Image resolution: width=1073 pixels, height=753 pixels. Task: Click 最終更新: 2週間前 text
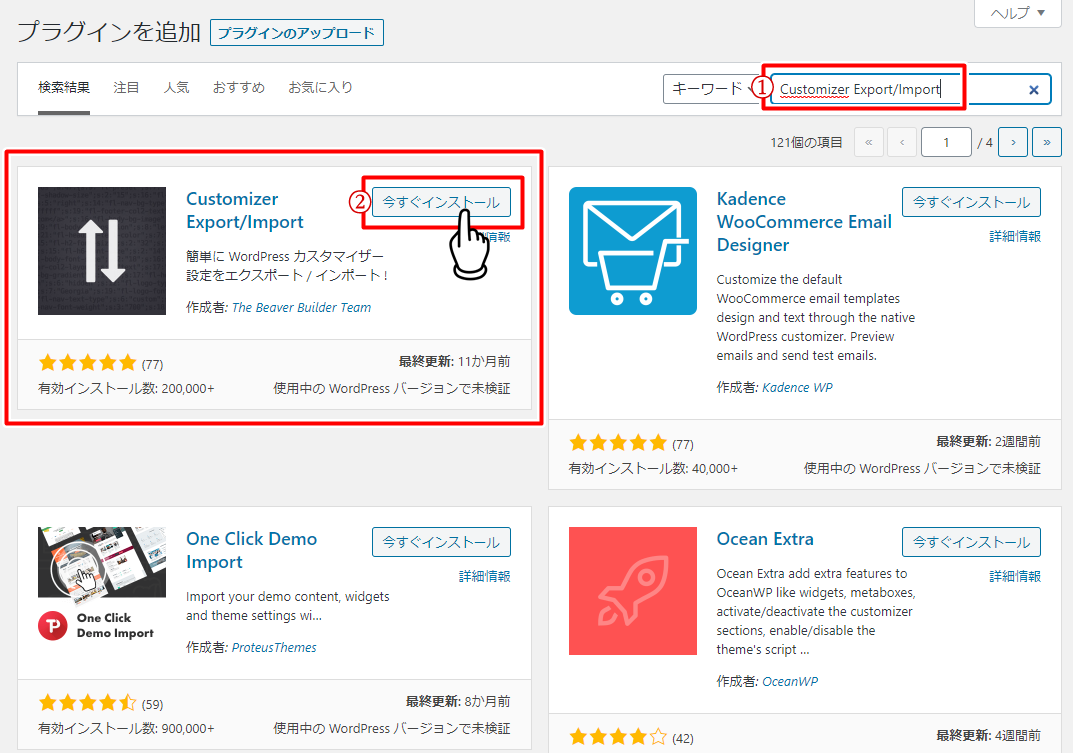coord(988,442)
